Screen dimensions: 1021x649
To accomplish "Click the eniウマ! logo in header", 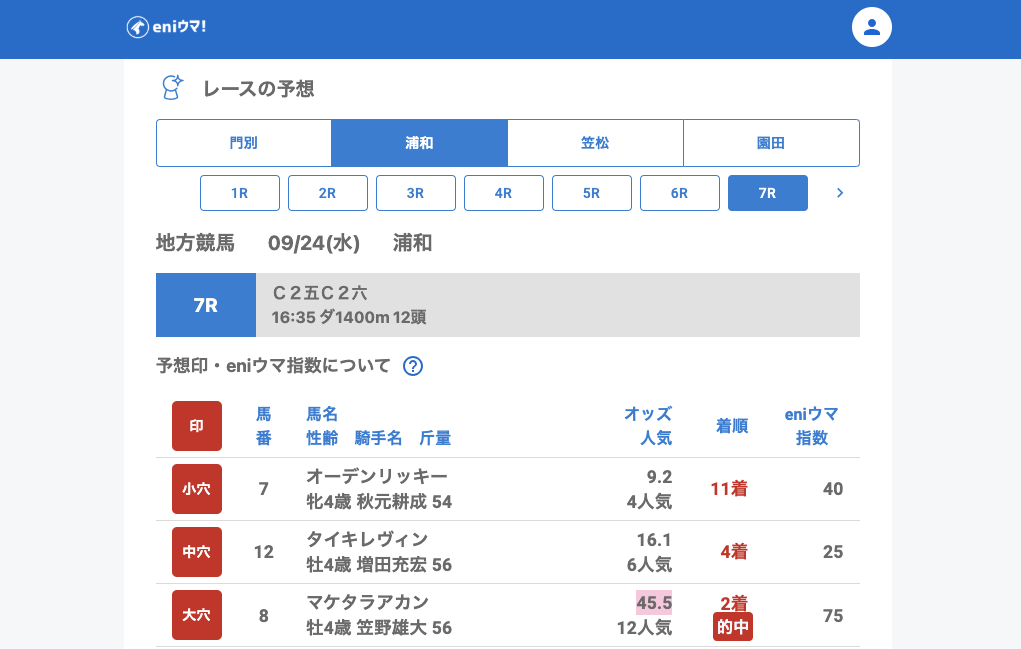I will click(166, 27).
